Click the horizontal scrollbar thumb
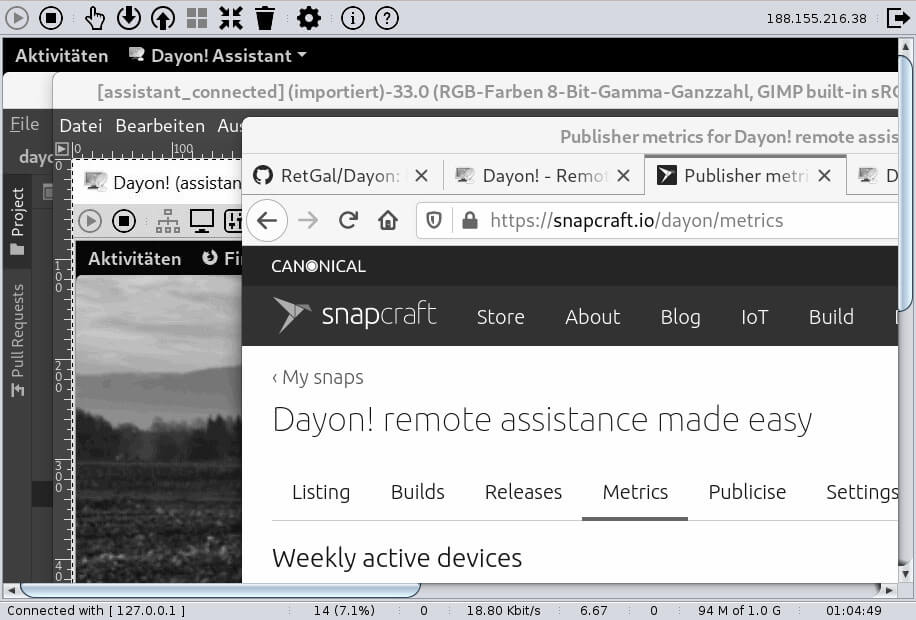 point(220,590)
